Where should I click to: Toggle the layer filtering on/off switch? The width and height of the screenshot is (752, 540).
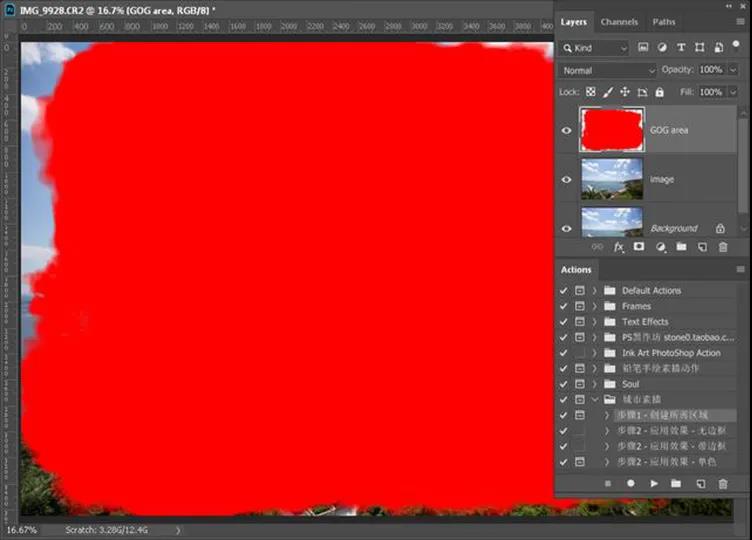(736, 45)
